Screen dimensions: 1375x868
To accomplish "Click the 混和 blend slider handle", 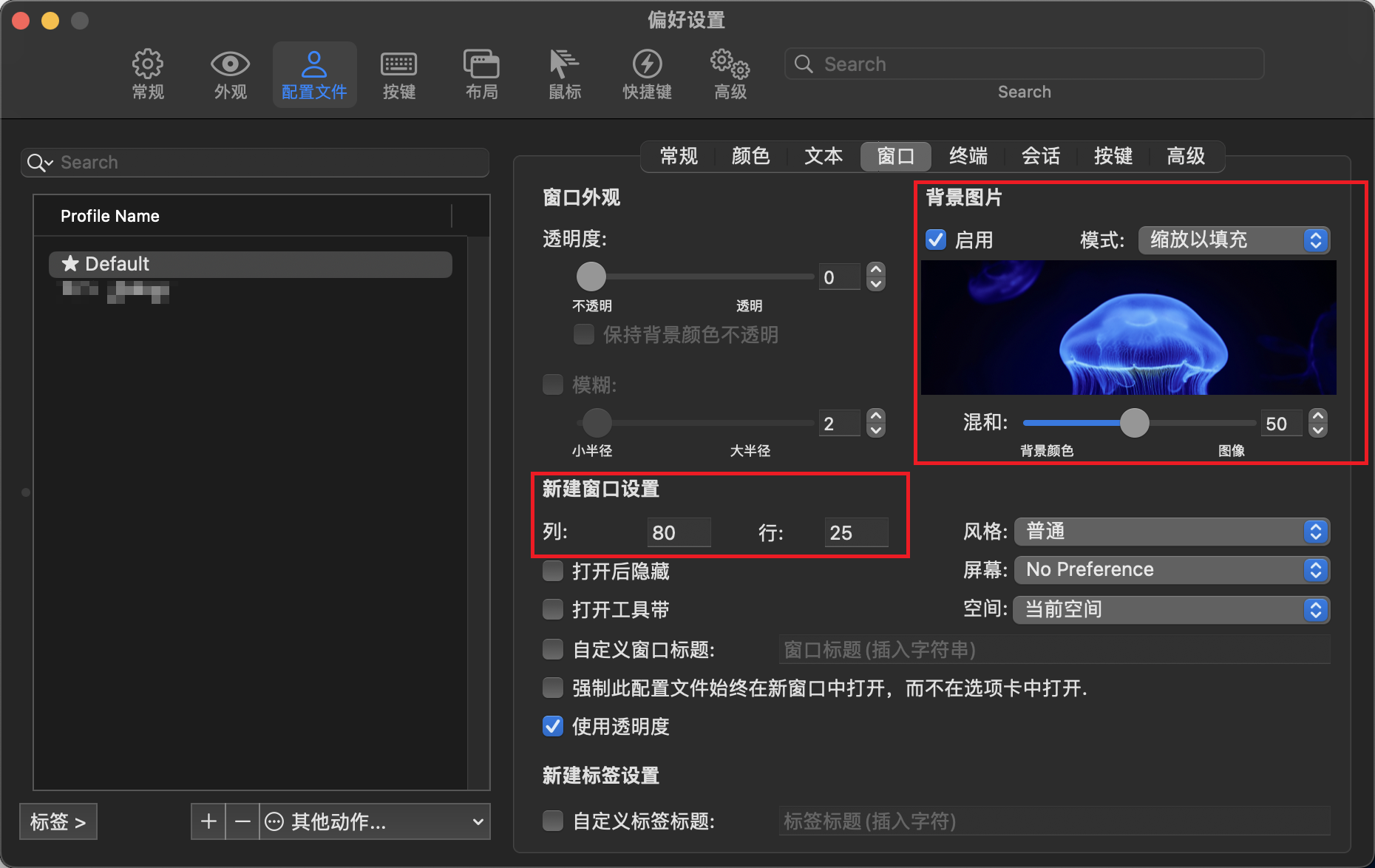I will click(1134, 423).
